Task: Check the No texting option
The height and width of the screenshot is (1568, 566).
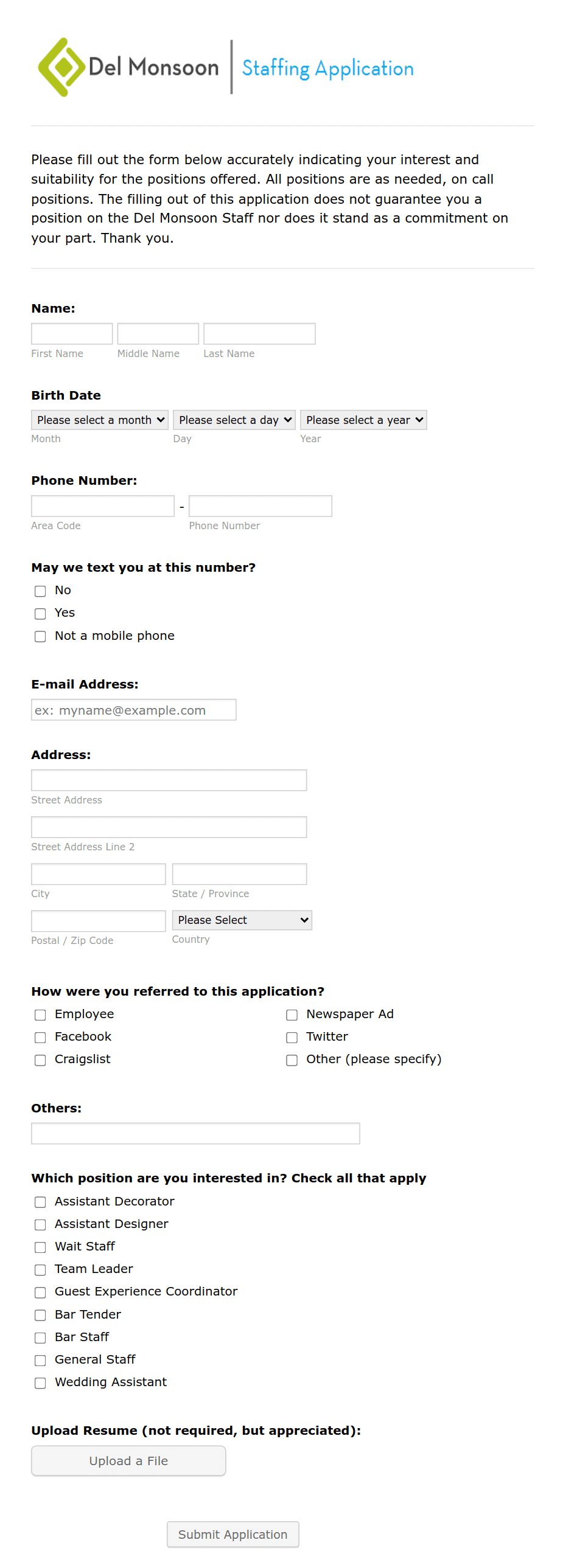Action: 40,591
